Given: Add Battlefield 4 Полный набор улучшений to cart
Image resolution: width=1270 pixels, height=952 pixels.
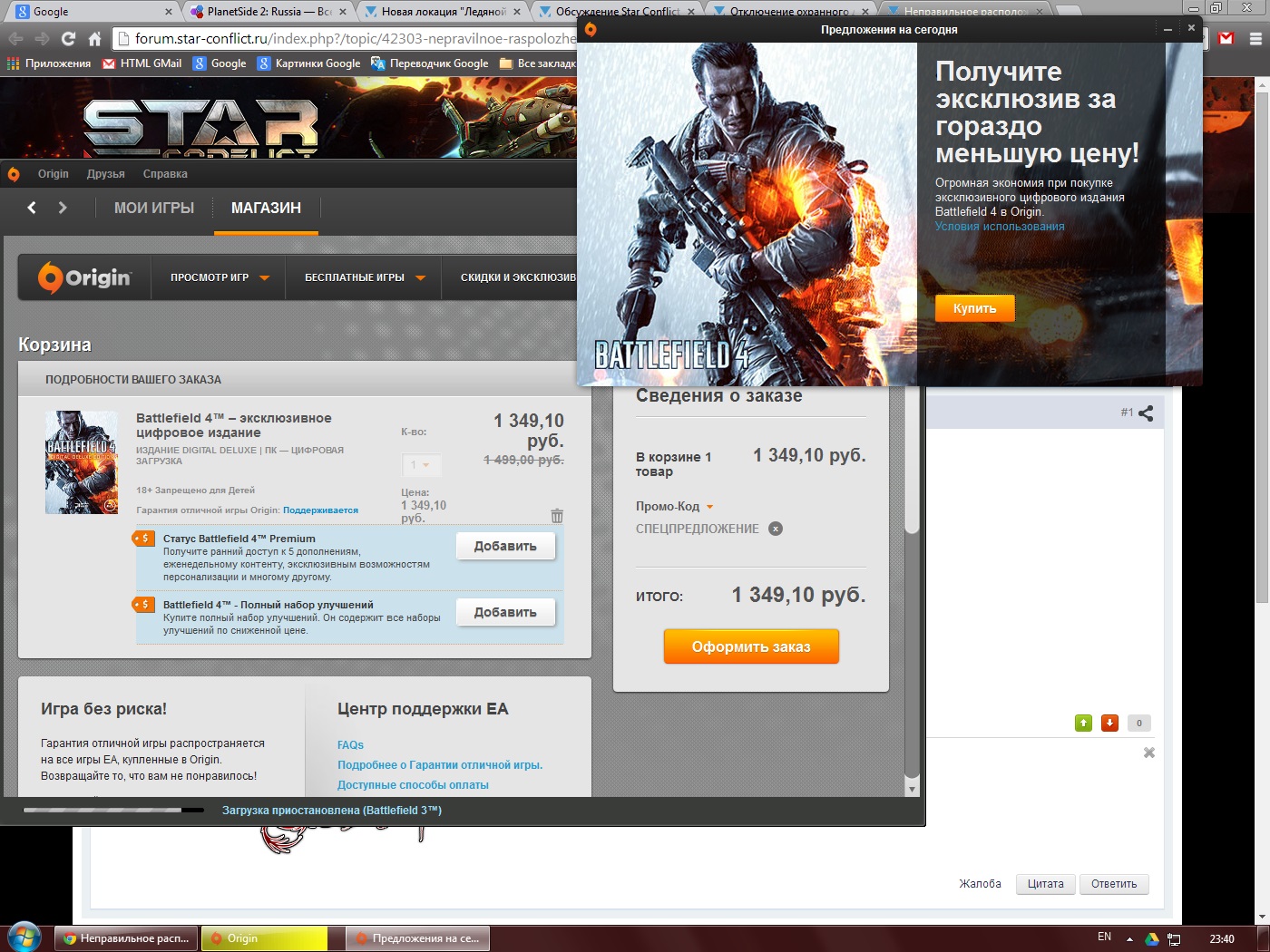Looking at the screenshot, I should (x=505, y=612).
